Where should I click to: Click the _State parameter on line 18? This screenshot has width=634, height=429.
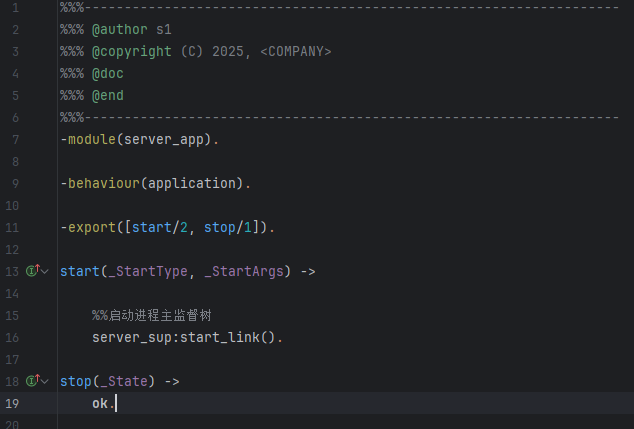pyautogui.click(x=124, y=381)
